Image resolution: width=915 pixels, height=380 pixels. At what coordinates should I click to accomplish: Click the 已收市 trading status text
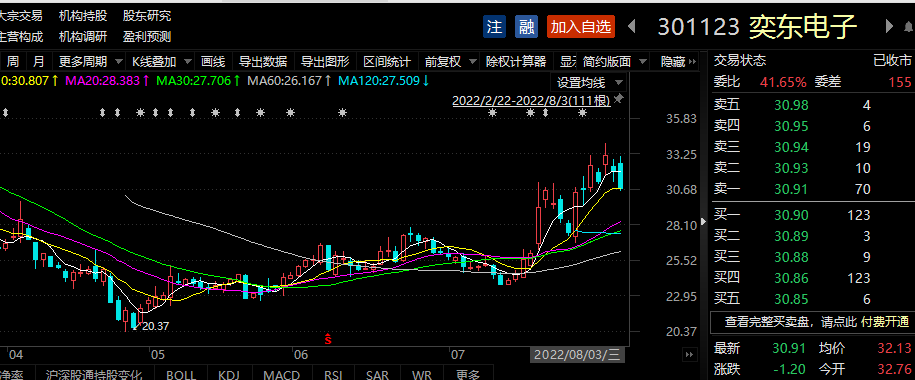click(892, 61)
